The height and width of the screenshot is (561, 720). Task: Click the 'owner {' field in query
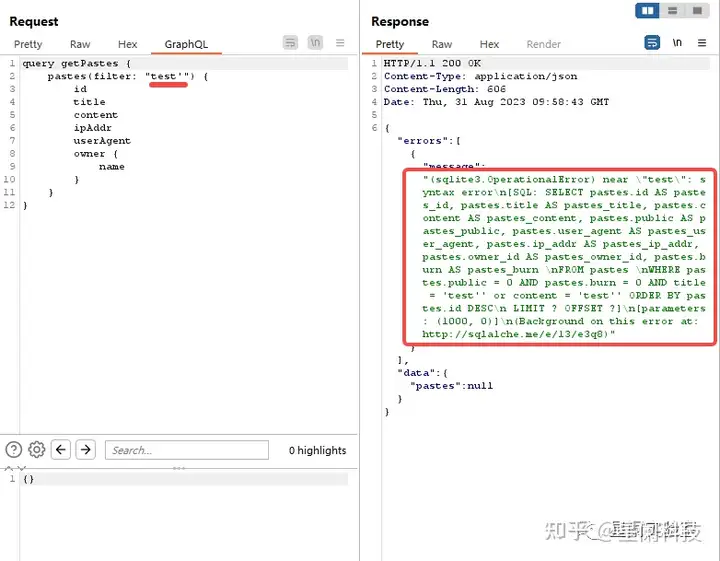96,153
